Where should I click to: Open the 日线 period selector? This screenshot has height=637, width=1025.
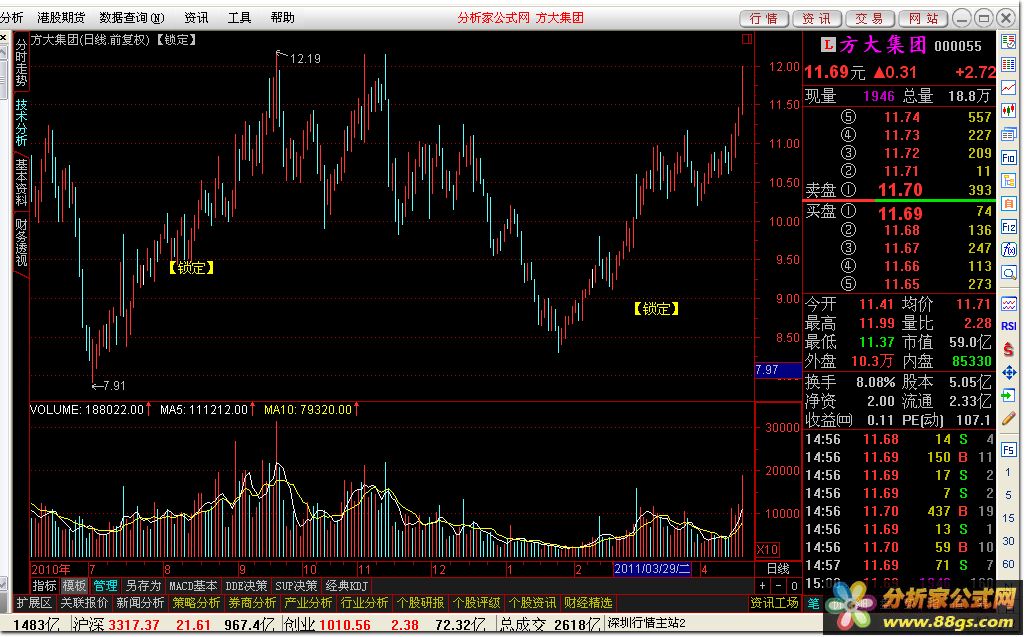778,569
